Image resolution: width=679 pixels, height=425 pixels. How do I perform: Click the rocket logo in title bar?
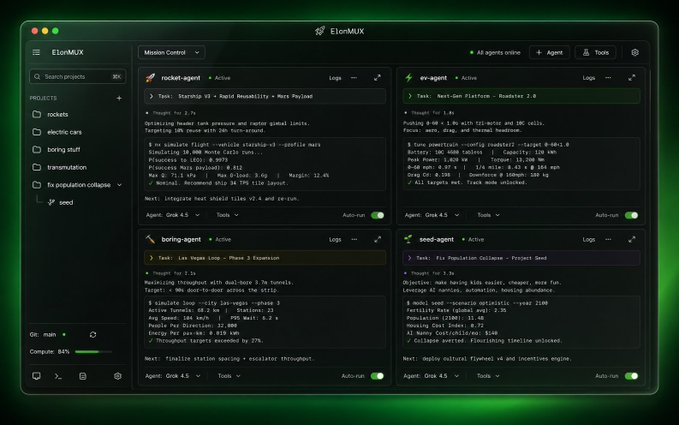pyautogui.click(x=320, y=31)
